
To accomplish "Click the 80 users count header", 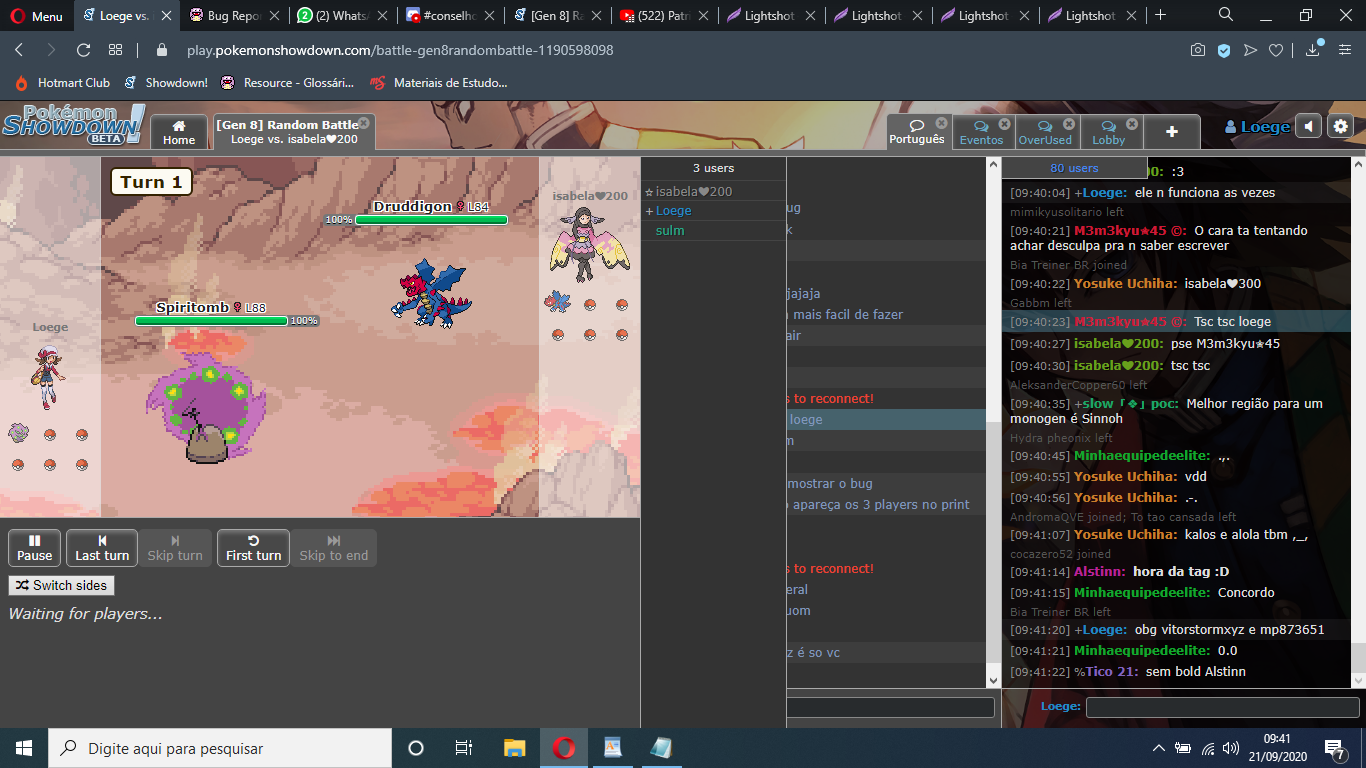I will tap(1074, 168).
